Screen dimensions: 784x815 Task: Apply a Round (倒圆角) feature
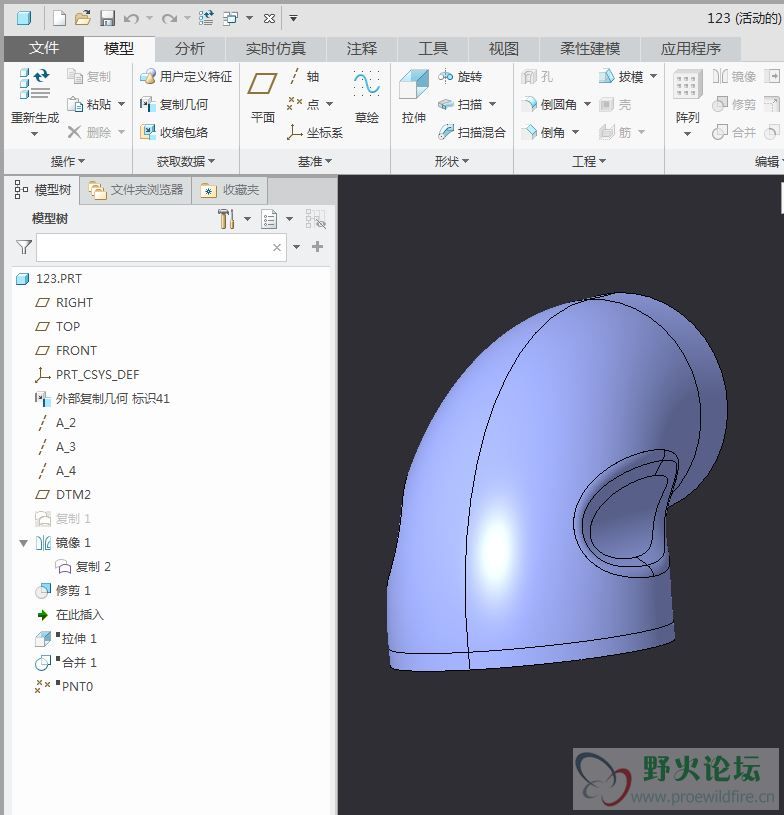pos(550,104)
